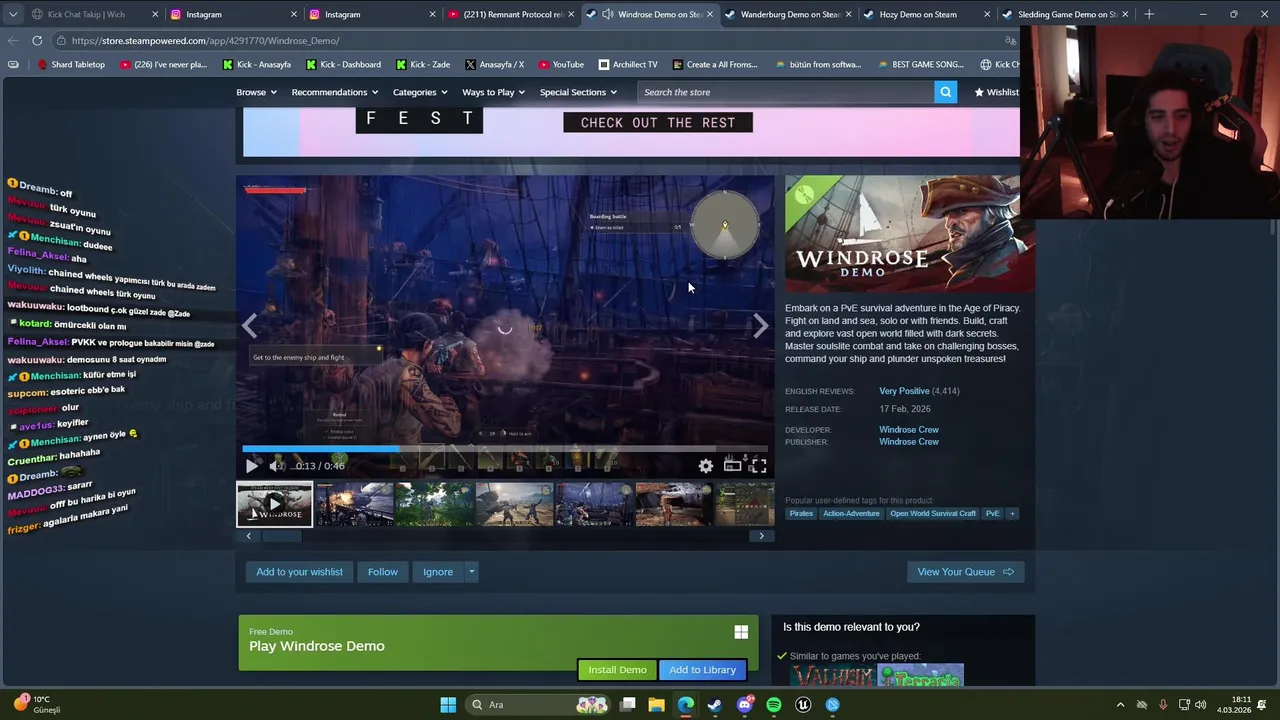1280x720 pixels.
Task: Open the Wishlist link in store nav
Action: (996, 92)
